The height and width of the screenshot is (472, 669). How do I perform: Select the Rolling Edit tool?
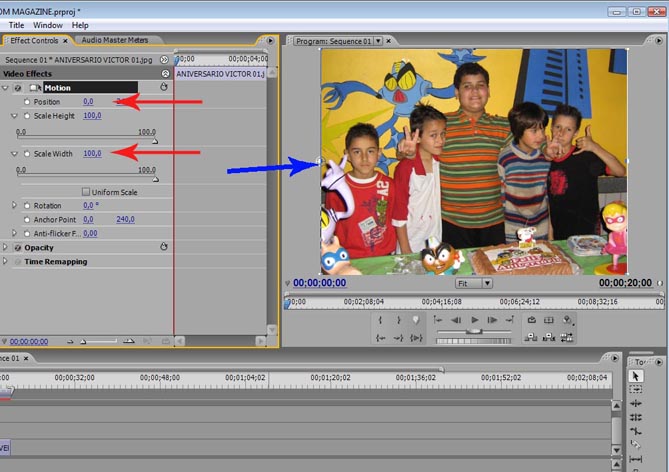pos(637,417)
